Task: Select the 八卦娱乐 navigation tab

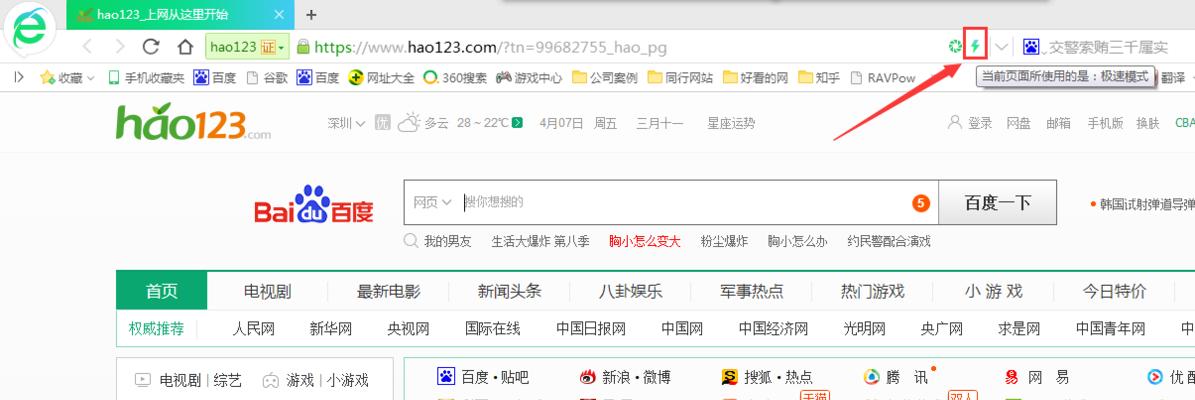Action: pyautogui.click(x=630, y=290)
